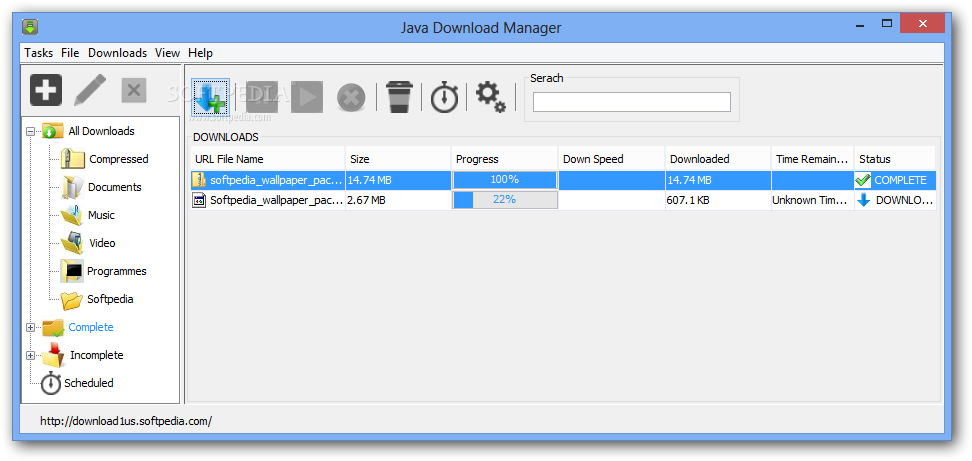The height and width of the screenshot is (461, 972).
Task: Click the 607.1 KB downloaded cell
Action: [x=718, y=200]
